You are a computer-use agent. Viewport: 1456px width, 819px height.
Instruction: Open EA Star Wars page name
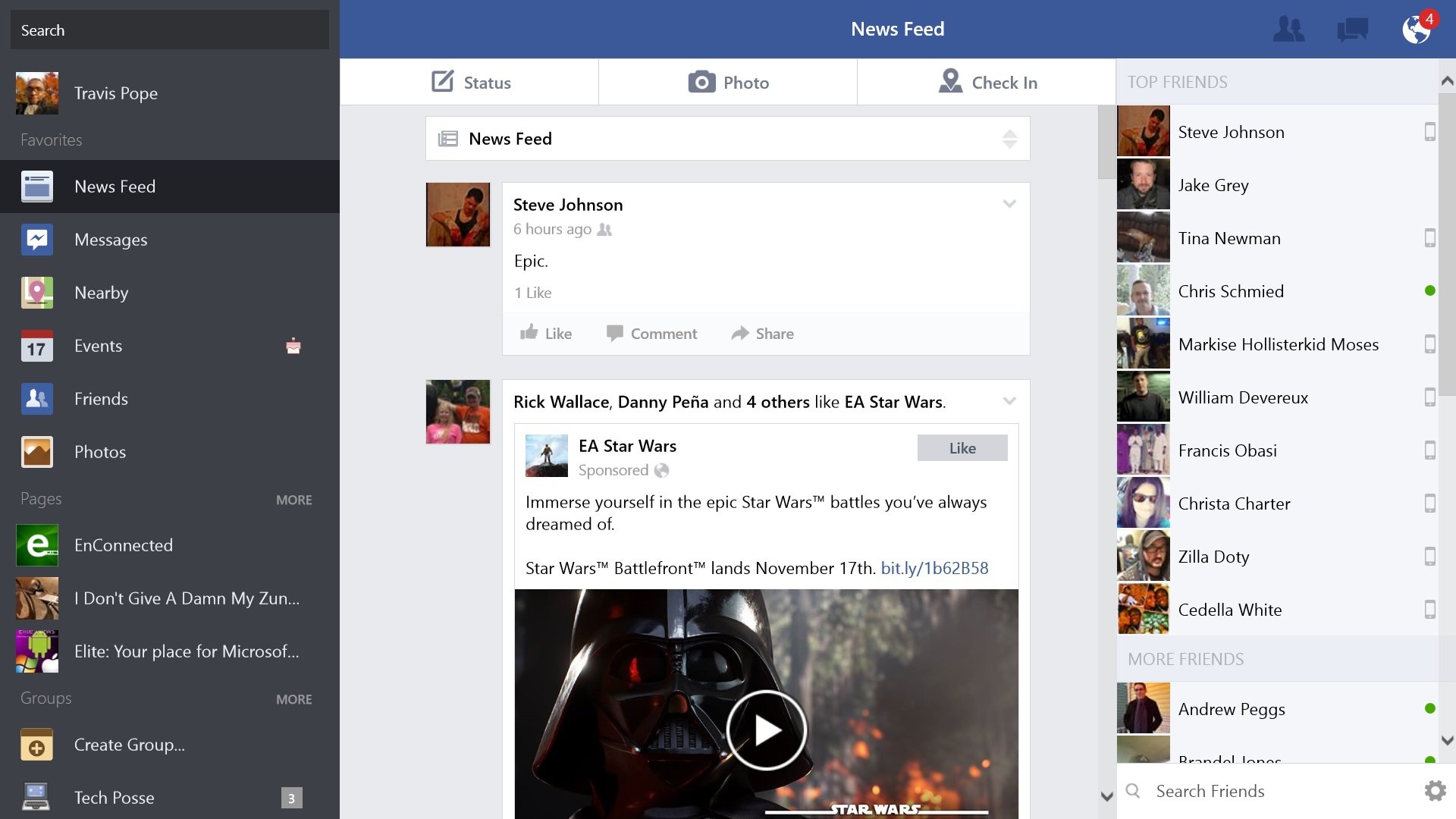point(627,446)
